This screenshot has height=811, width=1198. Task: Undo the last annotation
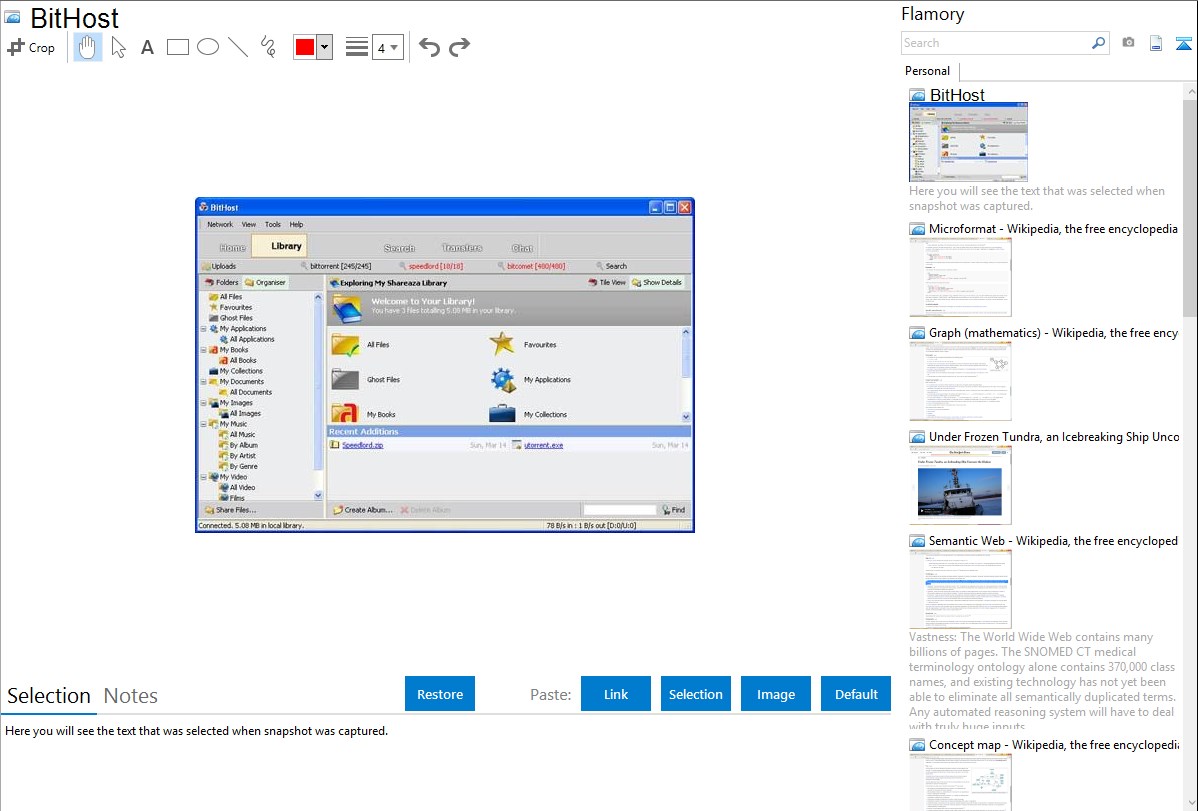429,47
